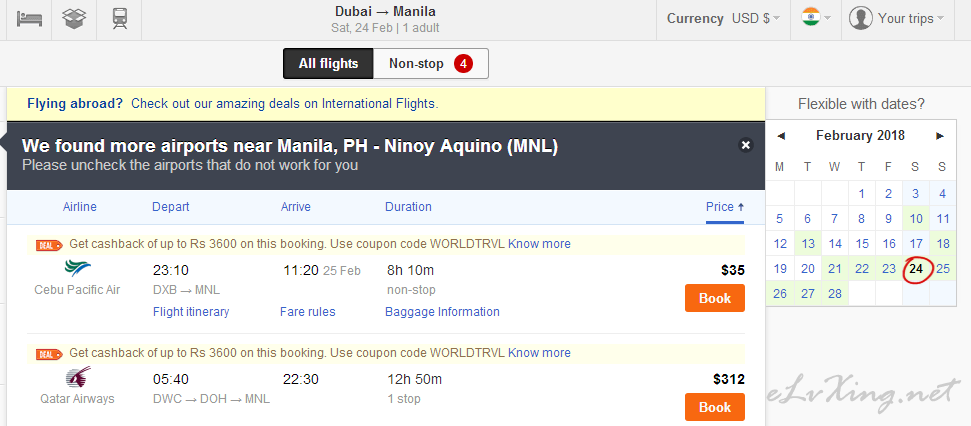Sort results by Duration column

pyautogui.click(x=408, y=207)
